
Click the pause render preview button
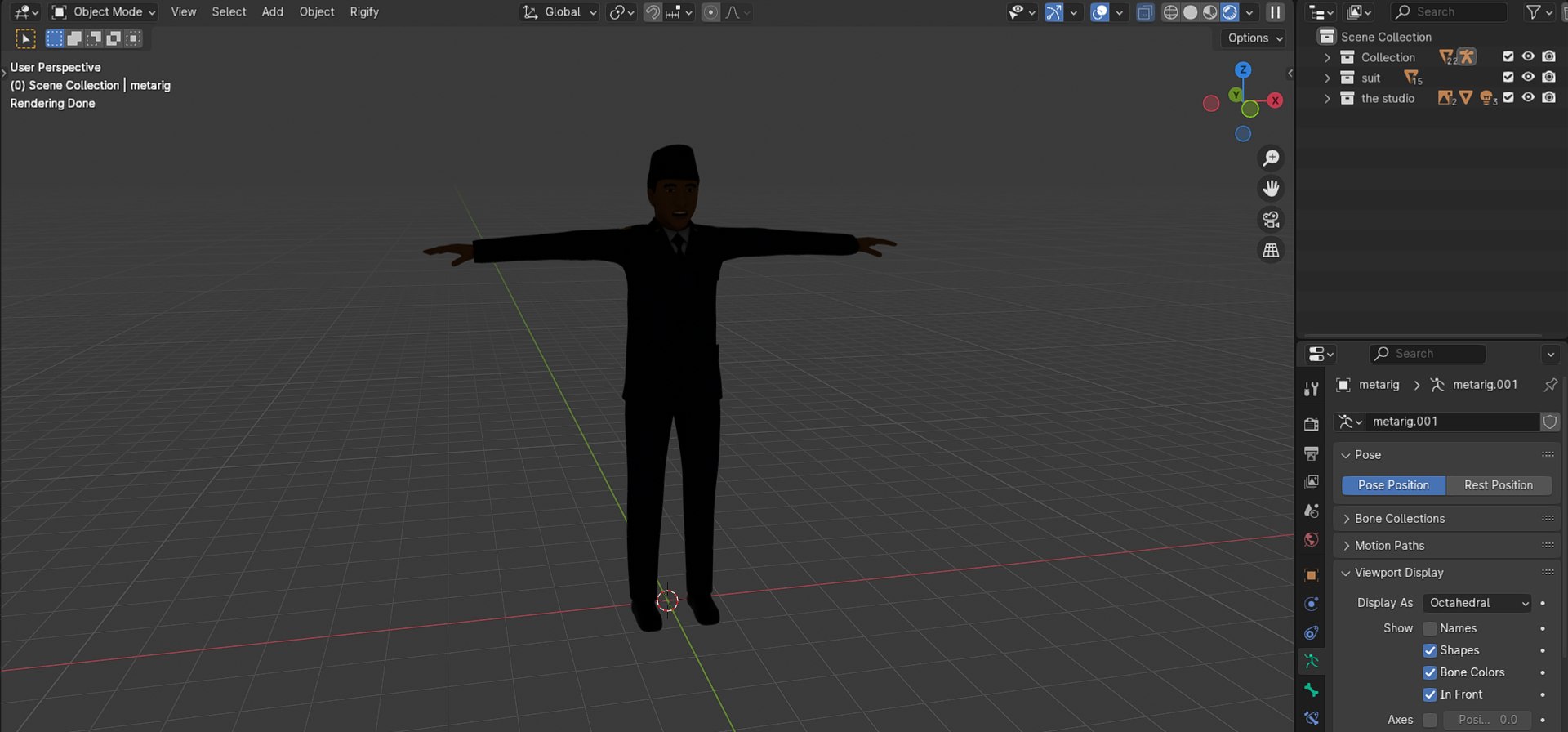1275,11
